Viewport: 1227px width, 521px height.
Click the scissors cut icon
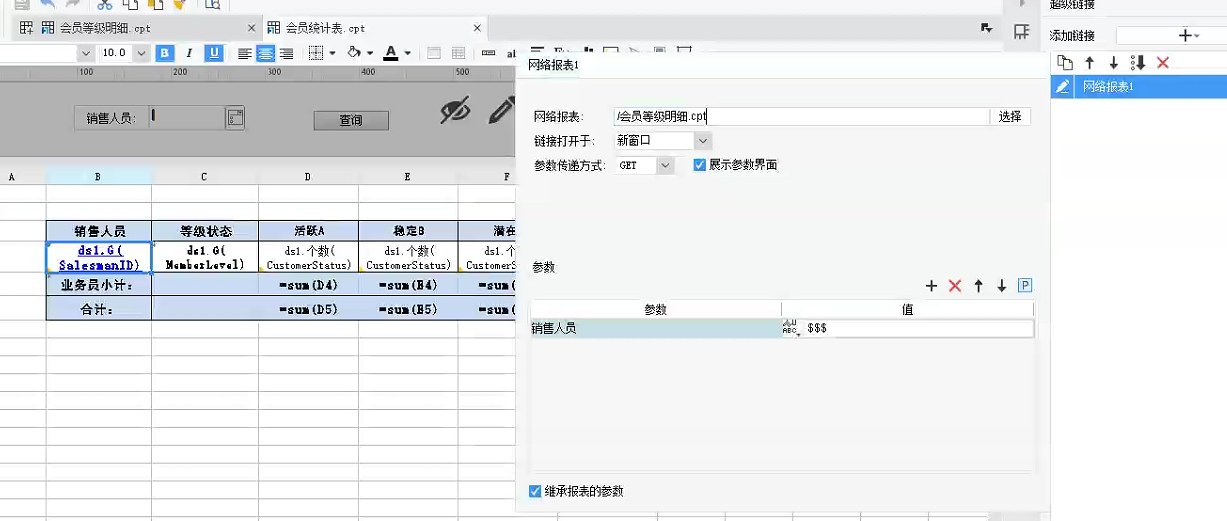tap(104, 4)
